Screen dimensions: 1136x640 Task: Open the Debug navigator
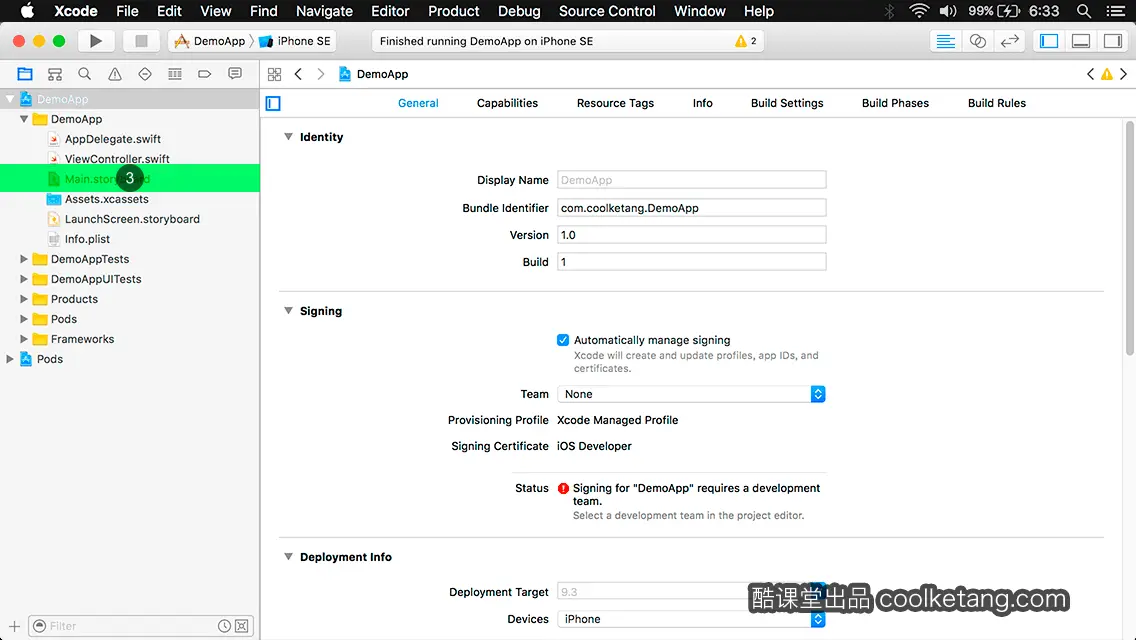tap(175, 74)
